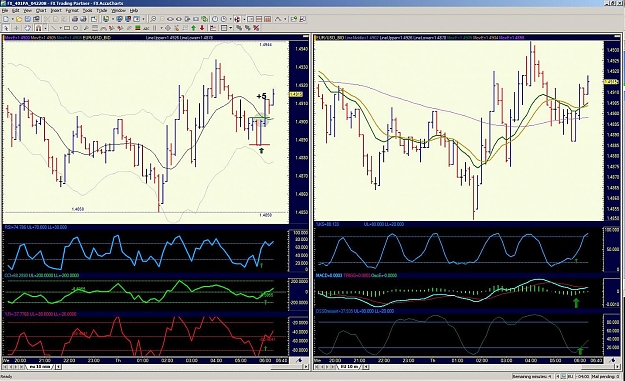The height and width of the screenshot is (381, 625).
Task: Click the Open folder toolbar icon
Action: click(19, 19)
